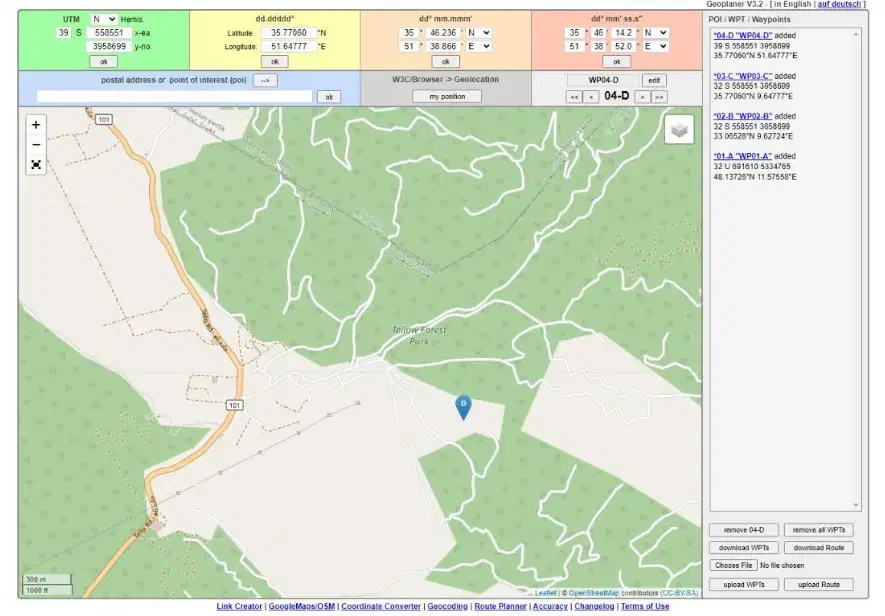Click the blue waypoint D marker

(463, 406)
